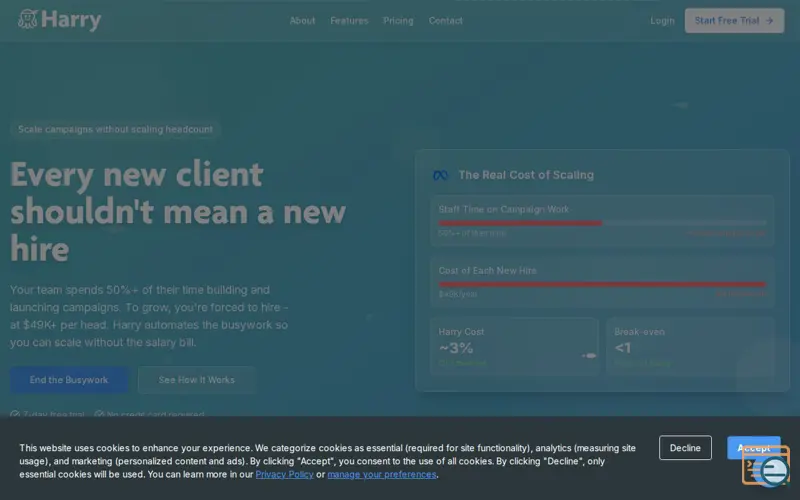Click the Cost of Each New Hire progress bar
800x500 pixels.
coord(602,284)
